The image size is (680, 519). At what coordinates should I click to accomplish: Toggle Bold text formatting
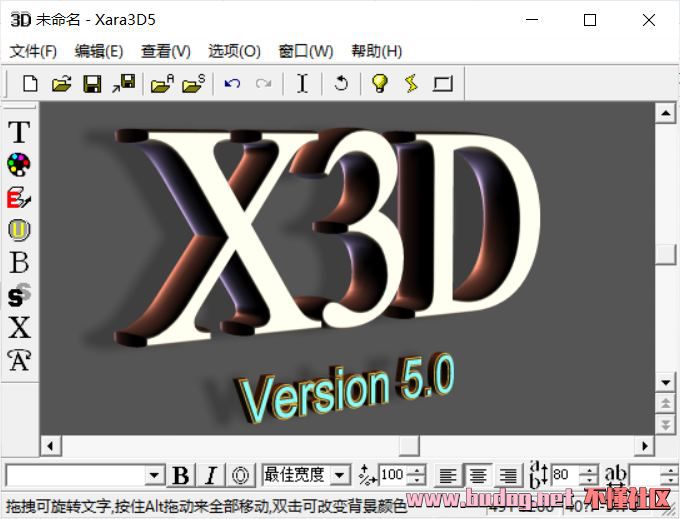click(180, 475)
